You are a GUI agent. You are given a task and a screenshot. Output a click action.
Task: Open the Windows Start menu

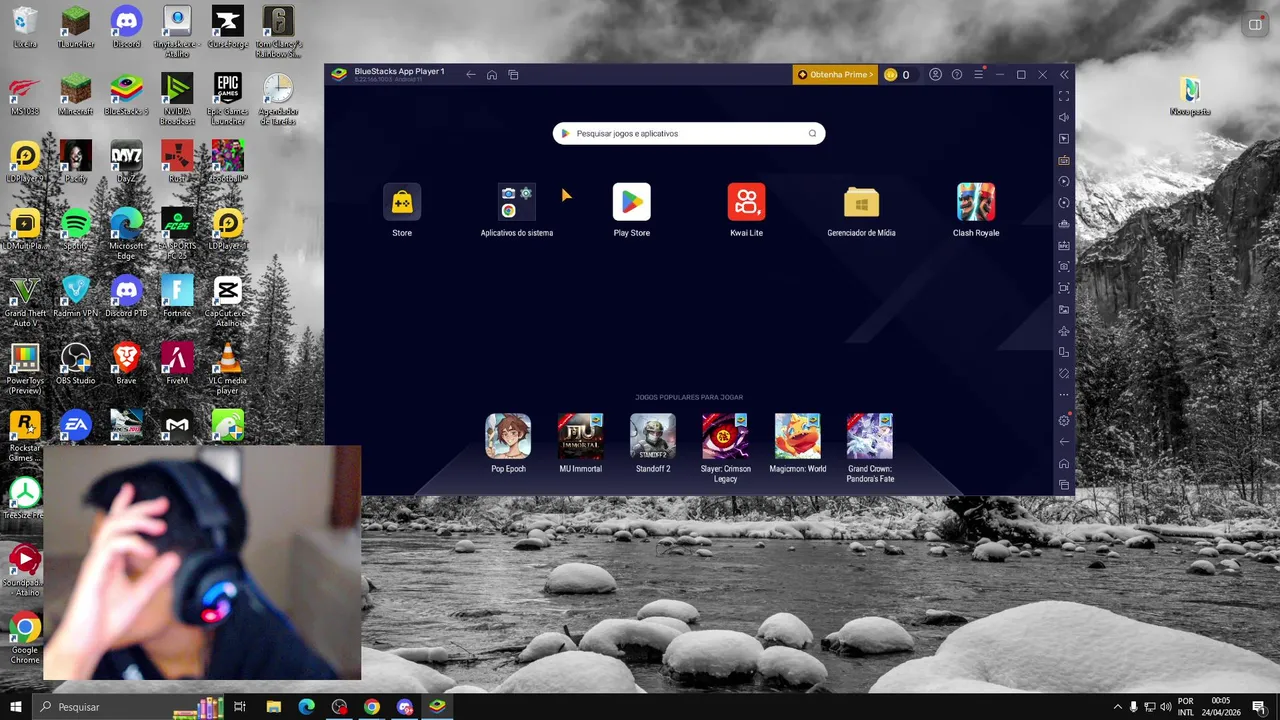[x=16, y=707]
